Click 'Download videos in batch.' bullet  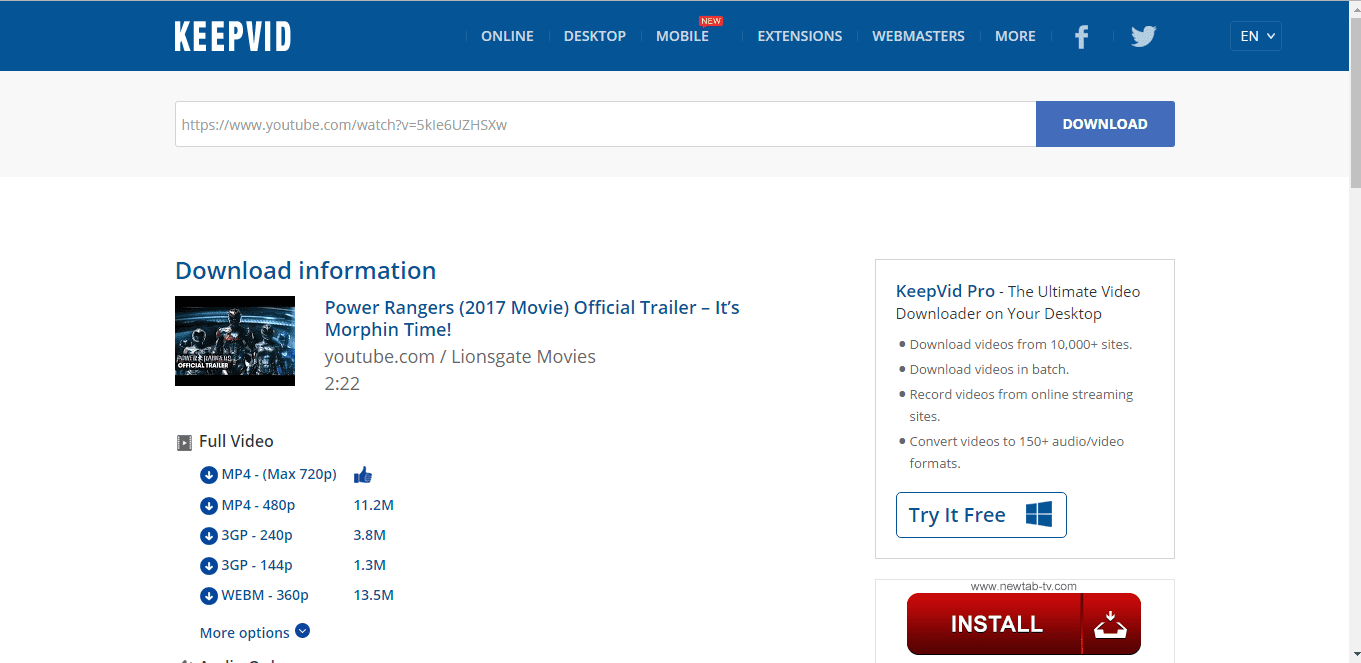tap(989, 369)
